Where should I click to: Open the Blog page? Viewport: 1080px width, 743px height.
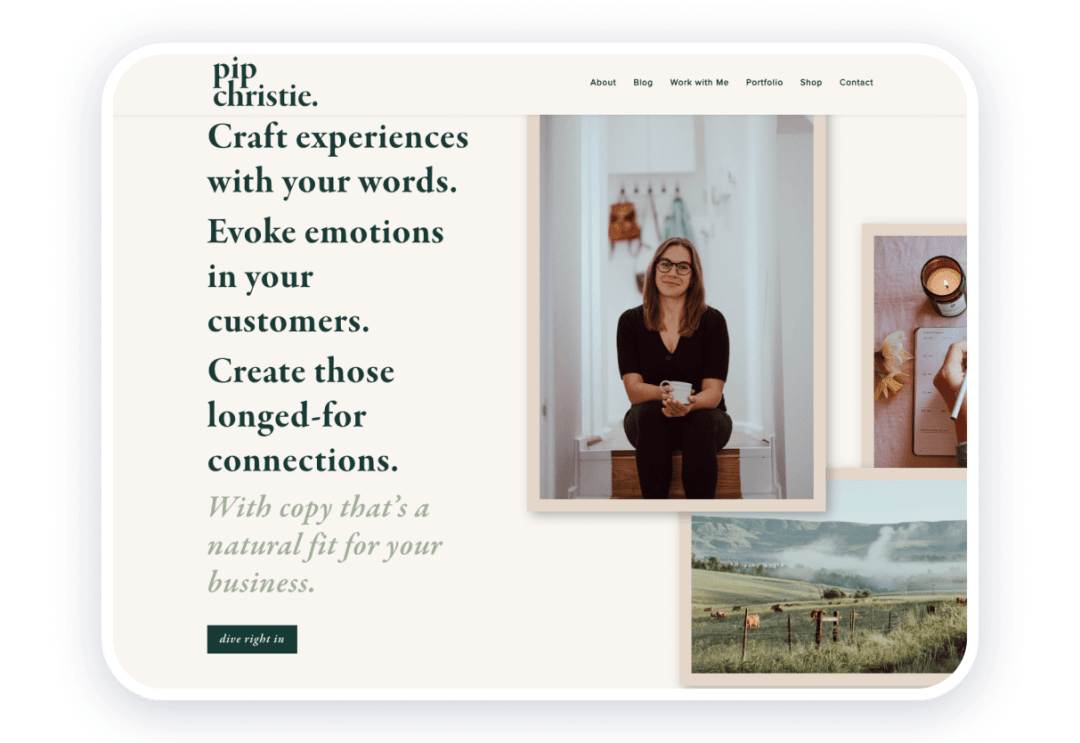643,83
